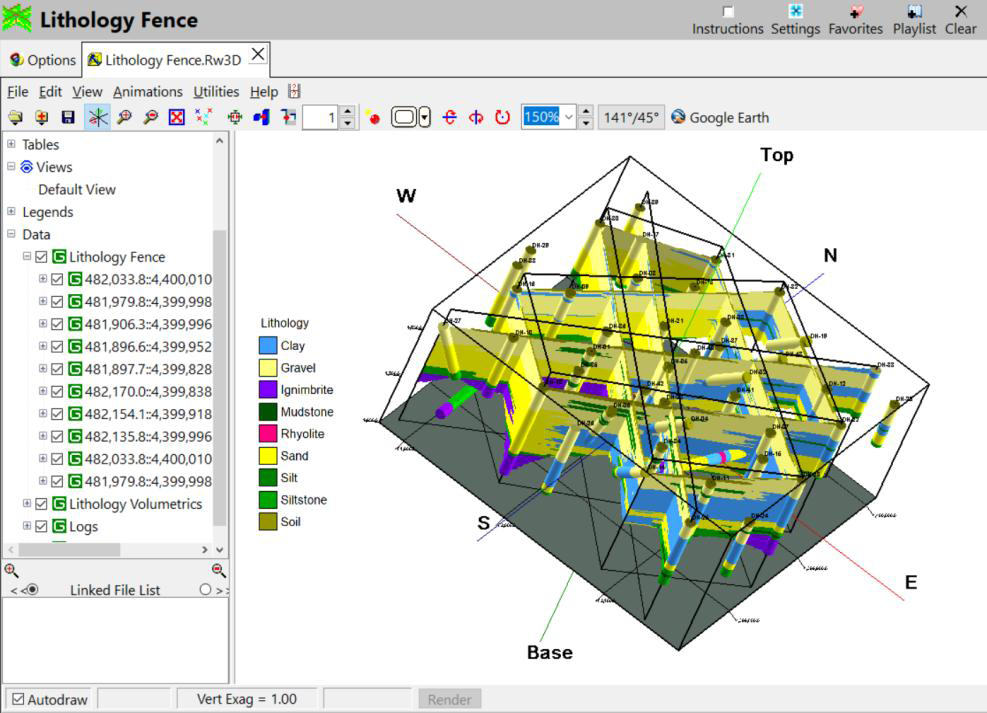Open Google Earth export

720,117
